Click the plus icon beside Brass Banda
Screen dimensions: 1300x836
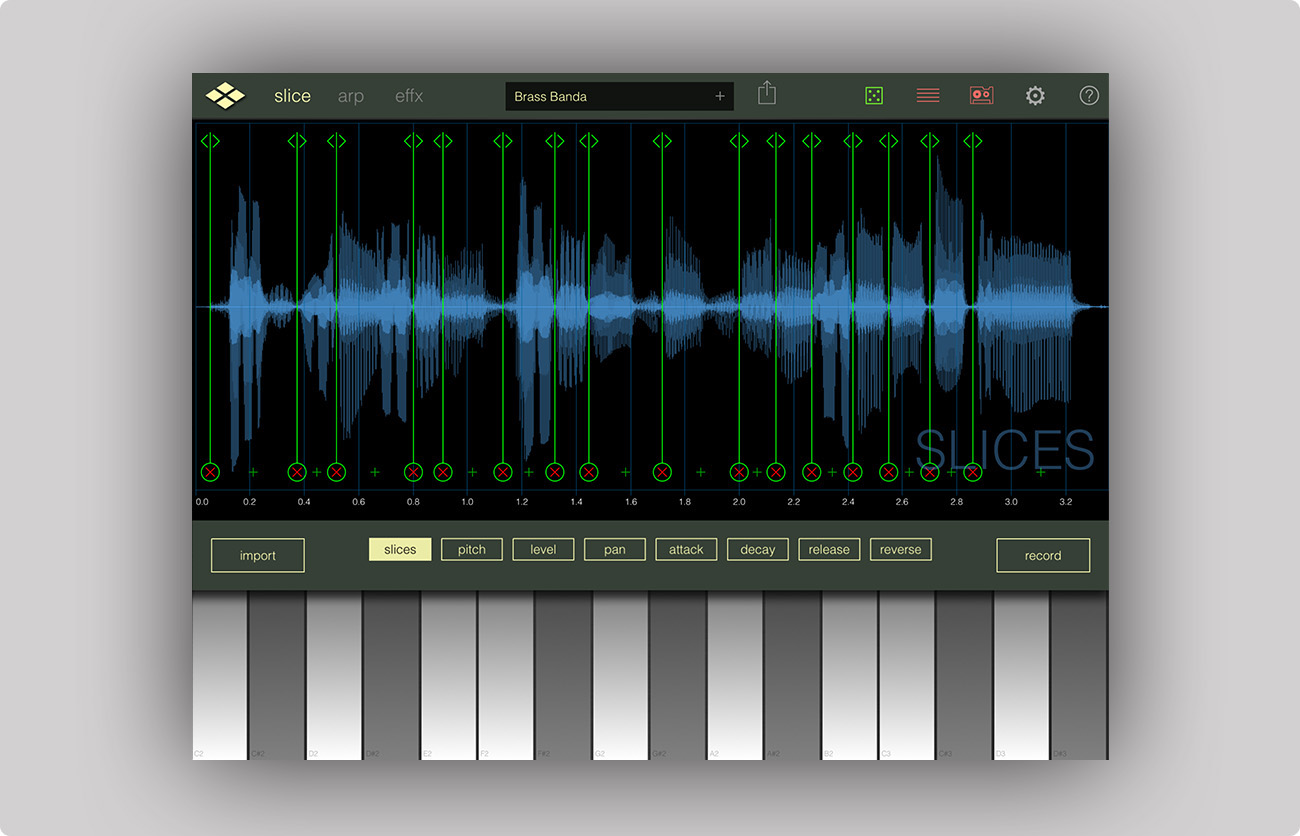coord(719,96)
